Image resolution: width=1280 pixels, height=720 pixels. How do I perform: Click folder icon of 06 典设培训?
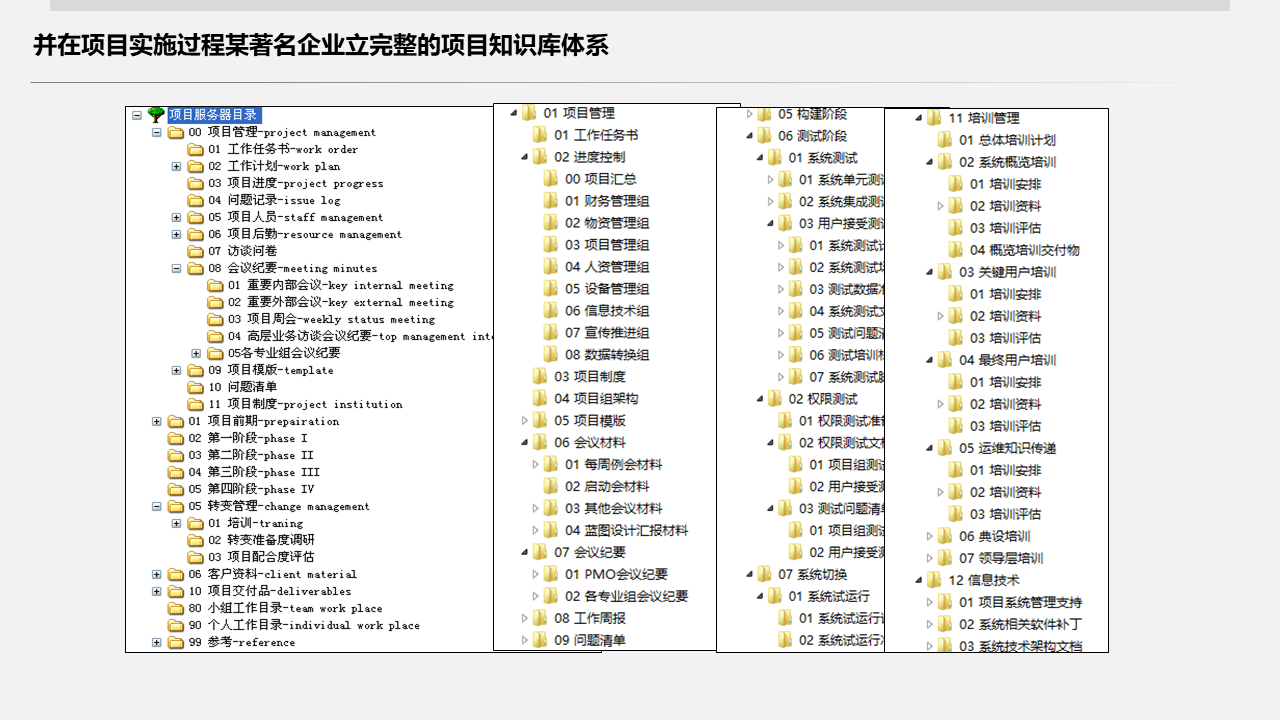pos(945,536)
